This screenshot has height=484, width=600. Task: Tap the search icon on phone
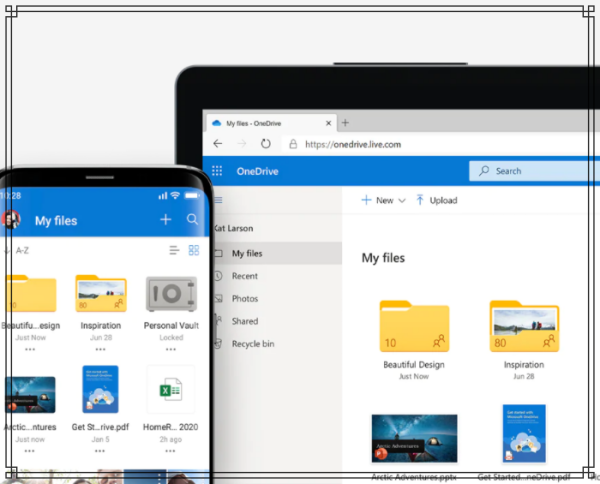pos(192,219)
